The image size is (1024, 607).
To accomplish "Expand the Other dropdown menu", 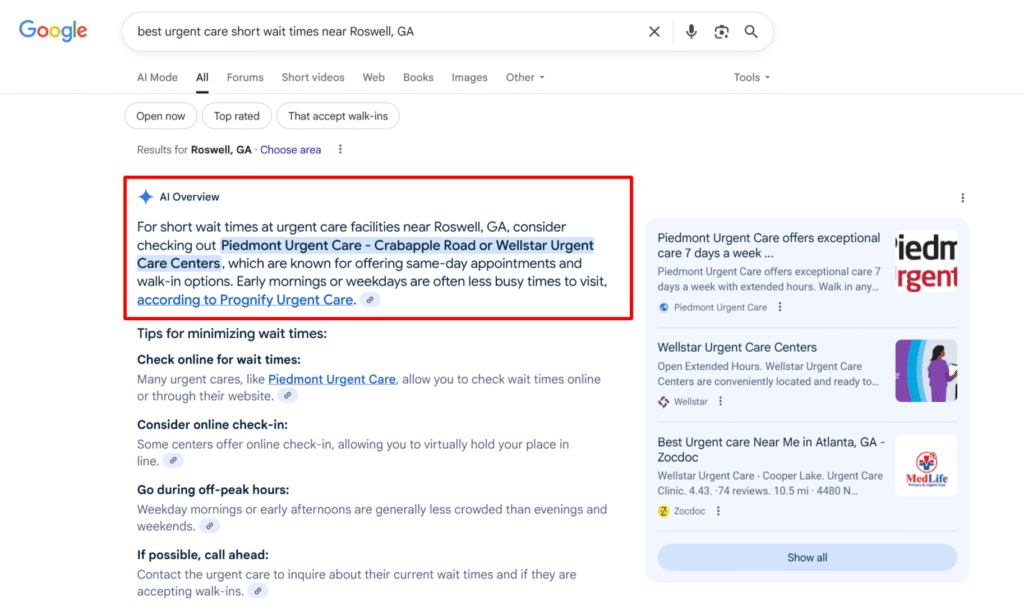I will click(525, 77).
